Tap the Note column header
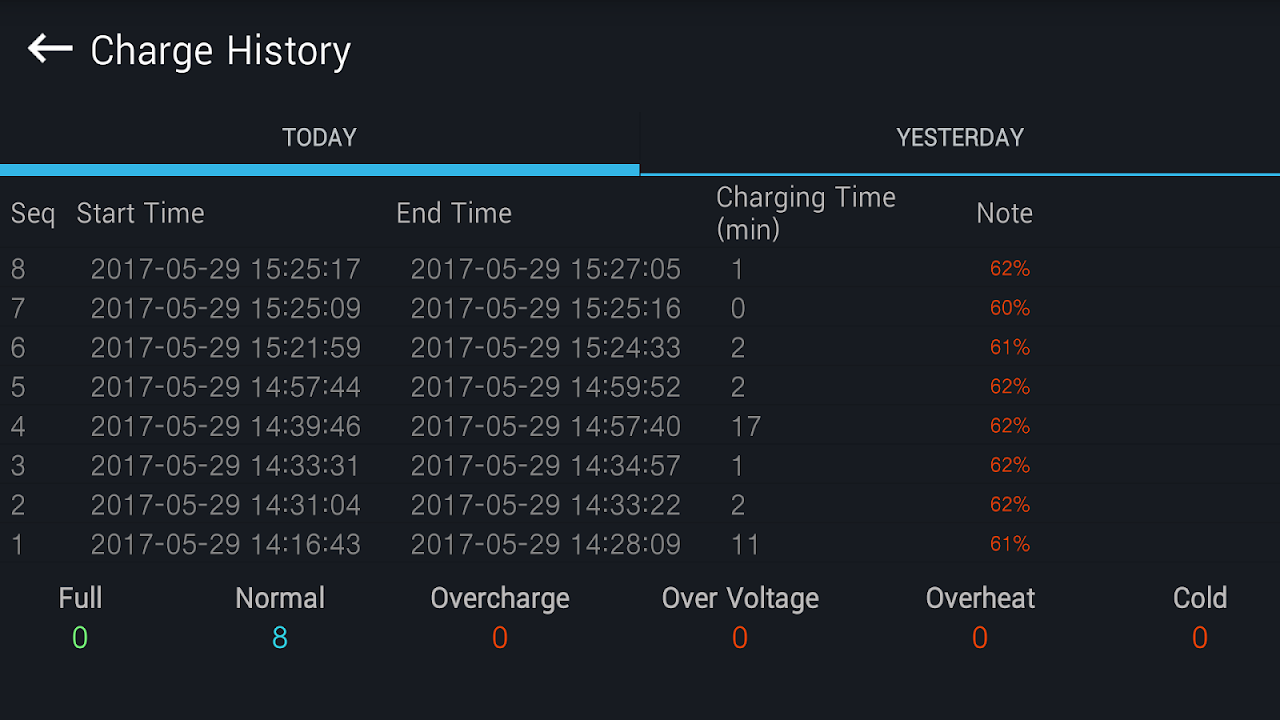The width and height of the screenshot is (1280, 720). point(1004,213)
